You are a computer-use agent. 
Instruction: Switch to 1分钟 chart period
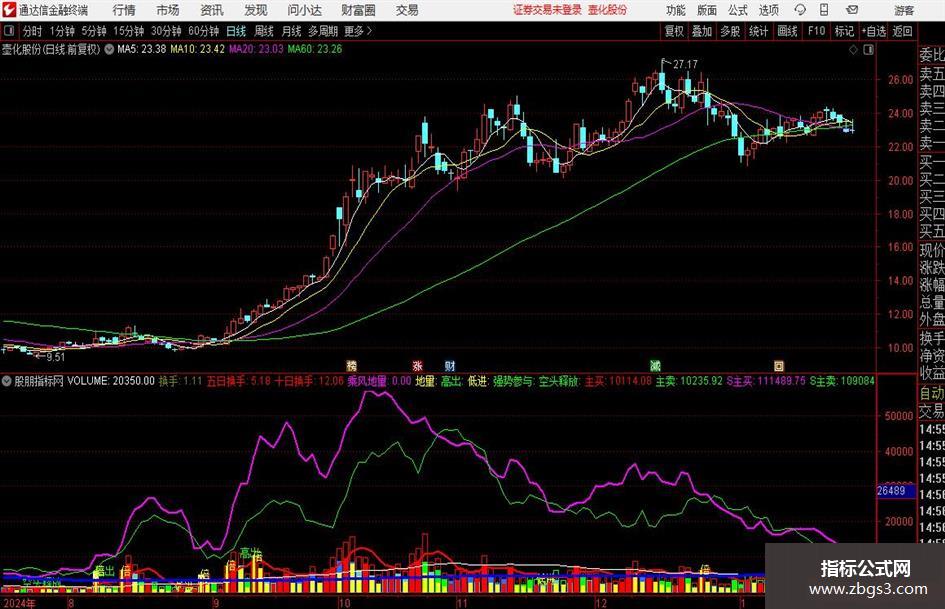[x=62, y=31]
